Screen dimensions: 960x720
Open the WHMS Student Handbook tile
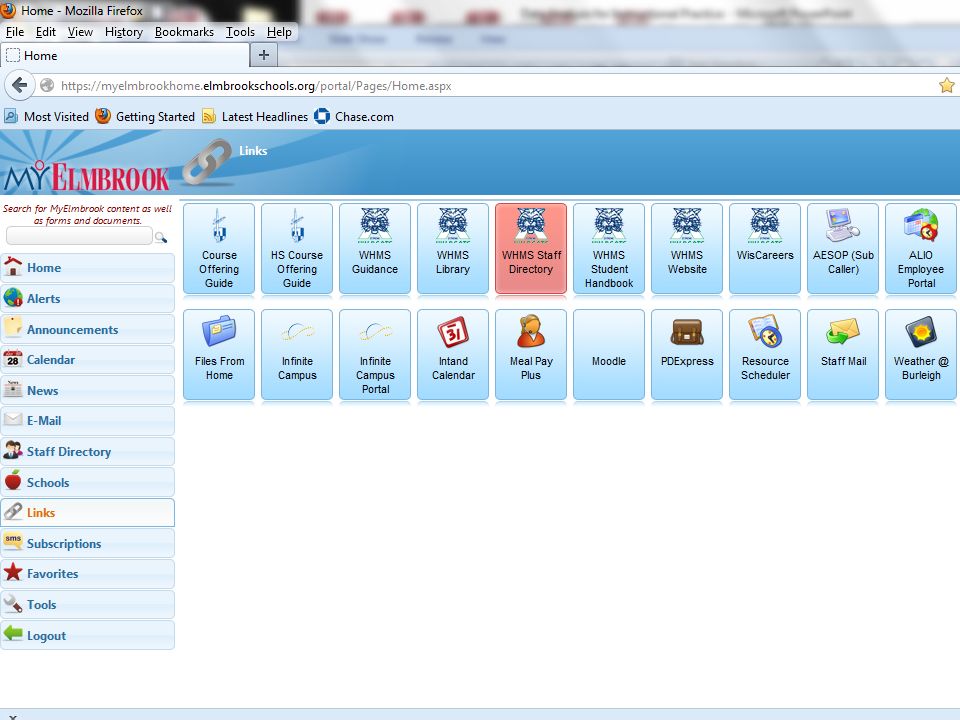609,249
